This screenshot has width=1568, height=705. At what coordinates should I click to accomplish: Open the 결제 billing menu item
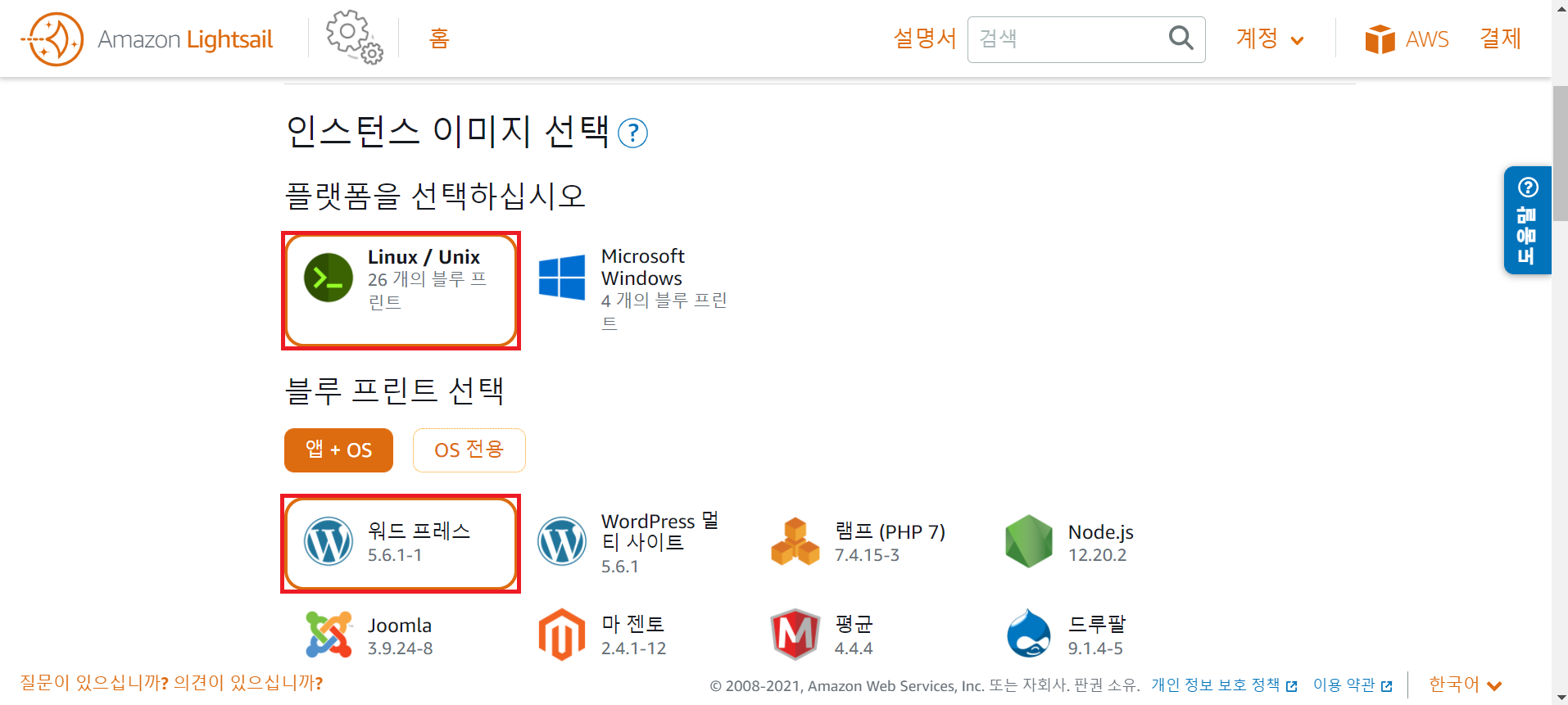coord(1500,38)
